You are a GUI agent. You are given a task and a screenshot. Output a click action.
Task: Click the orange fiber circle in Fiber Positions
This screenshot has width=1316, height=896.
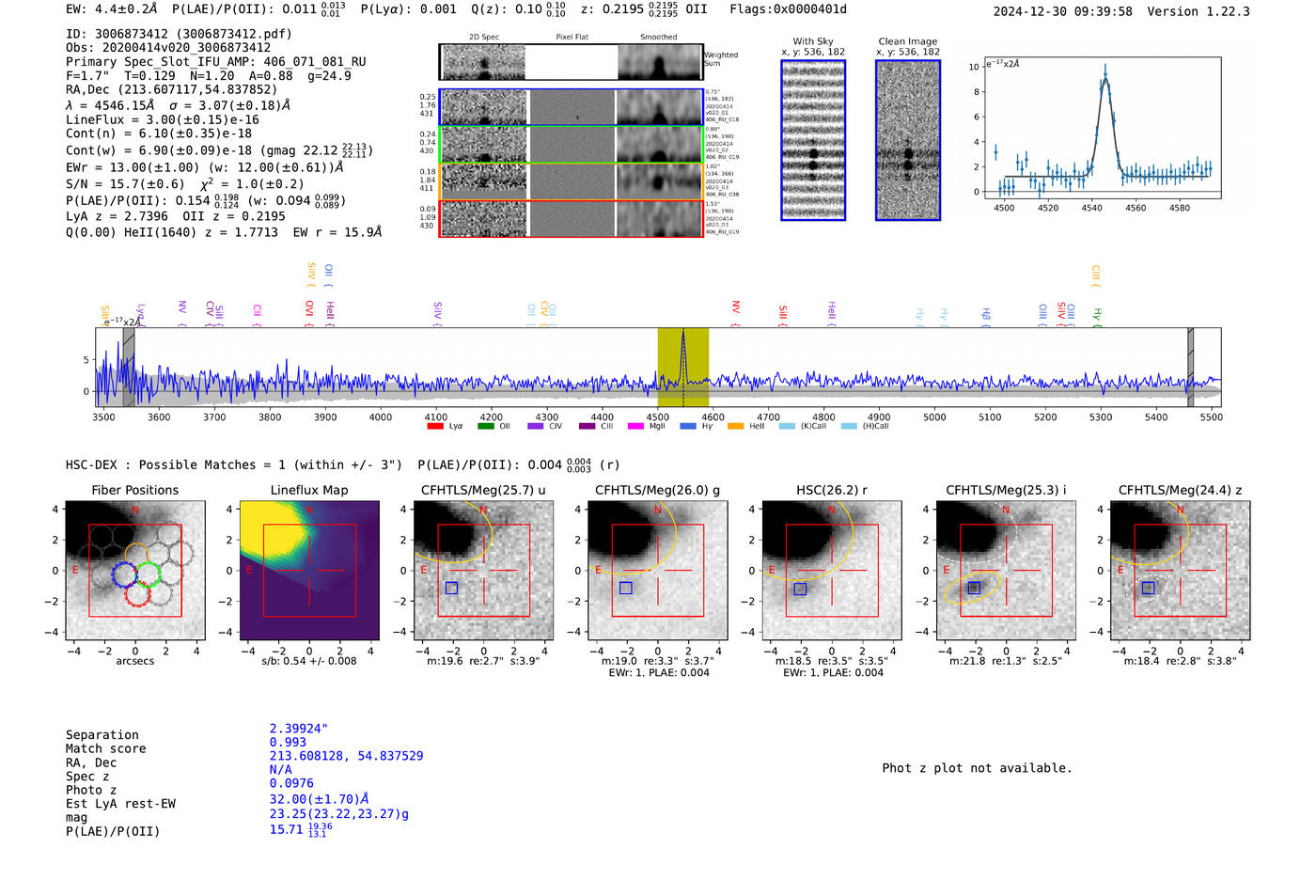click(x=137, y=557)
